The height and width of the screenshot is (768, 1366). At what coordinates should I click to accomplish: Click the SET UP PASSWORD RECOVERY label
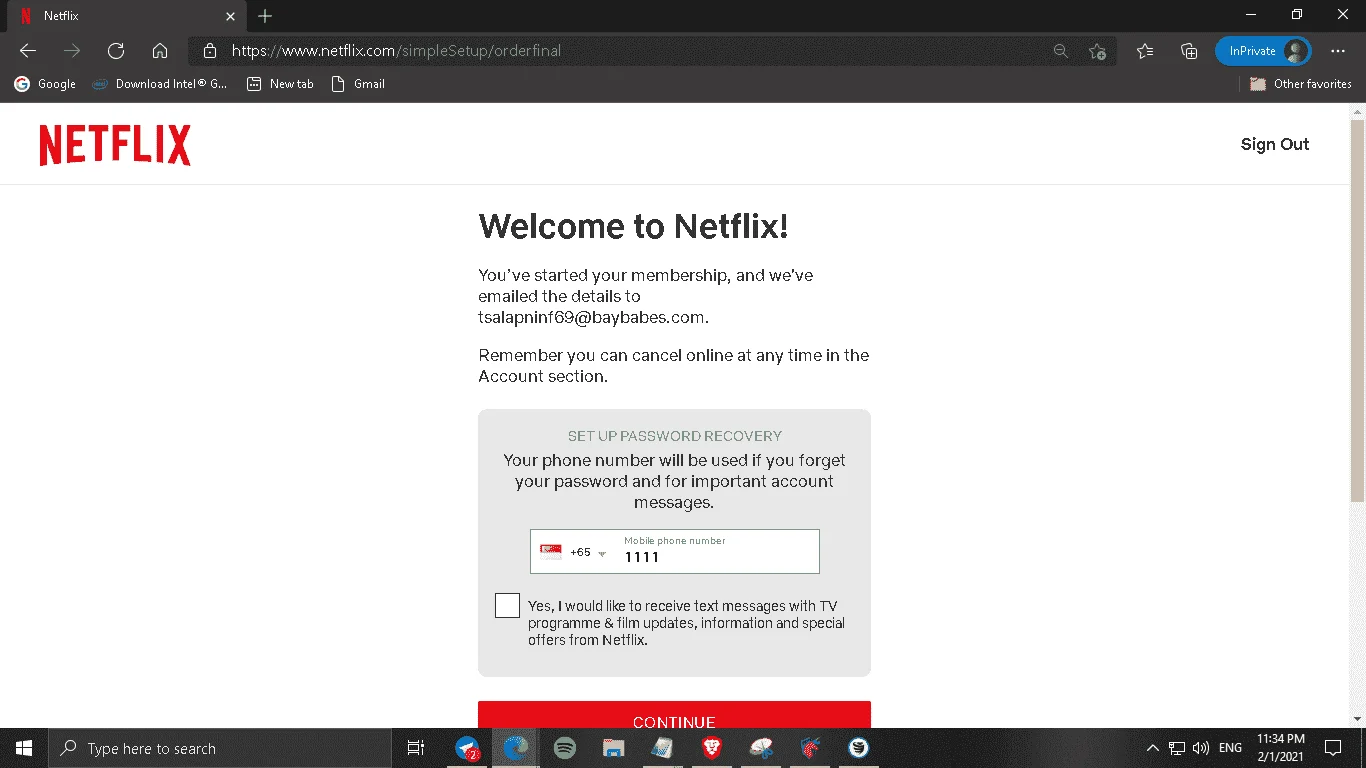(x=675, y=436)
